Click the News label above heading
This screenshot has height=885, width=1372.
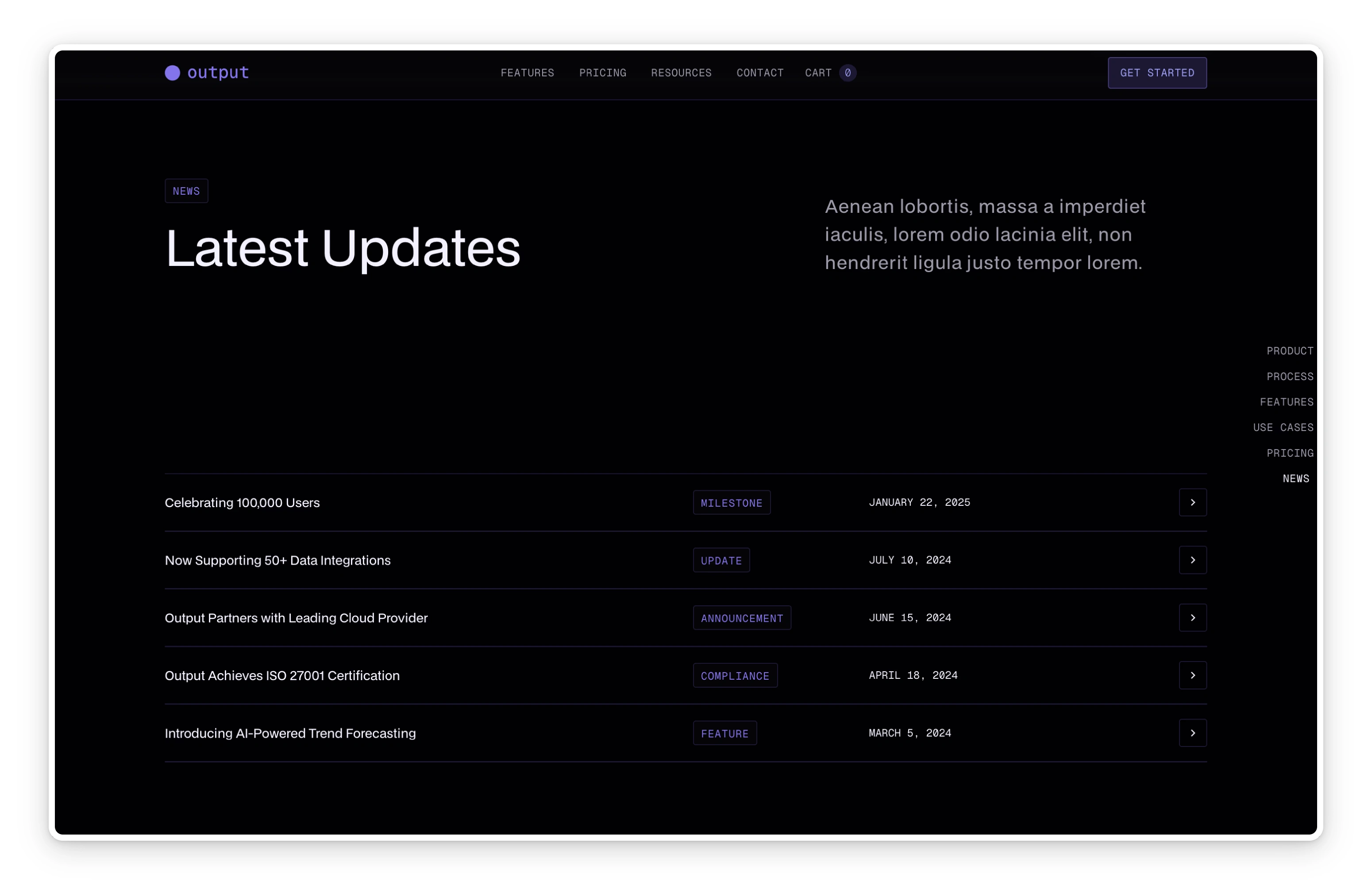(x=186, y=191)
